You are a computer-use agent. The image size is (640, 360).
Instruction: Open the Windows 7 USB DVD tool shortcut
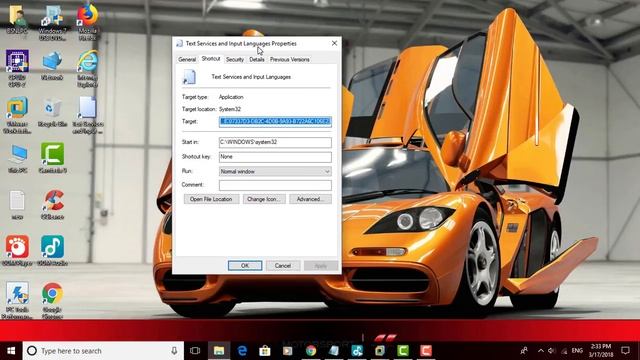[x=52, y=22]
